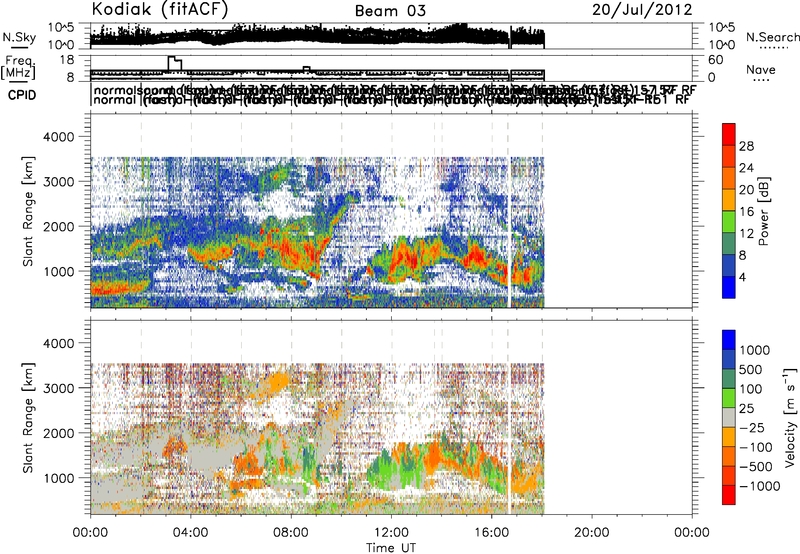Click the date '20/Jul/2012'
The image size is (800, 554).
642,10
